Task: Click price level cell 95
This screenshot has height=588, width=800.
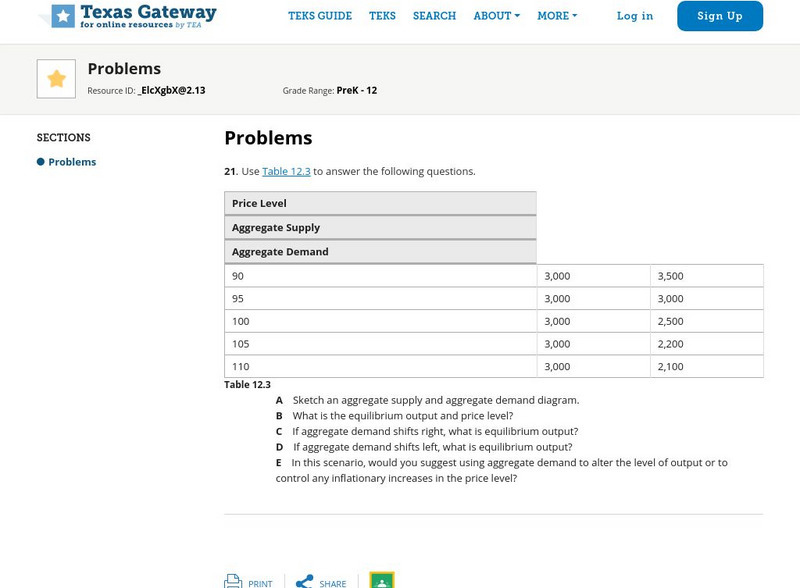Action: [x=381, y=299]
